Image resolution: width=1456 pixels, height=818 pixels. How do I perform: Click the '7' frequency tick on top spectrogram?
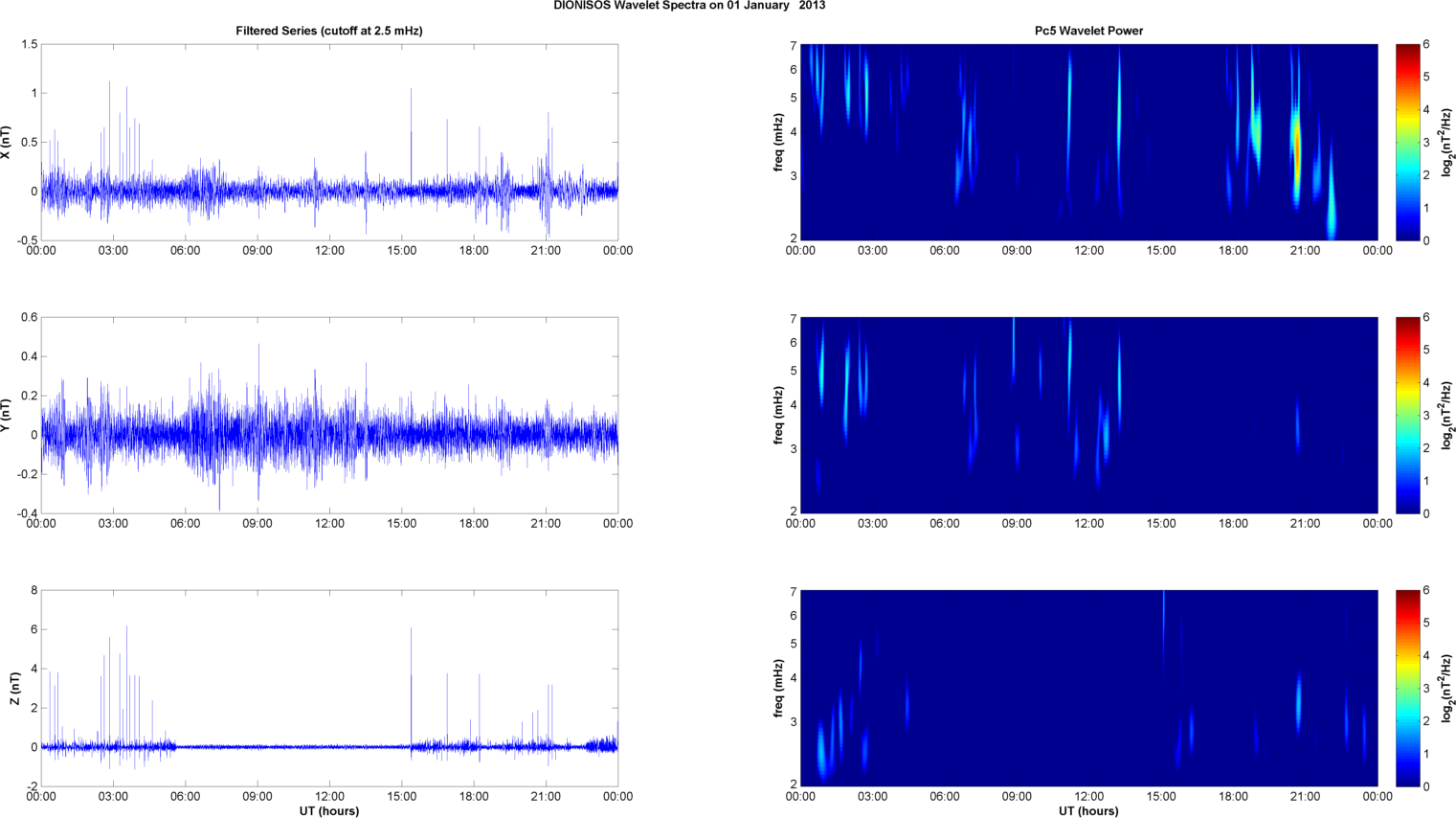[x=794, y=46]
